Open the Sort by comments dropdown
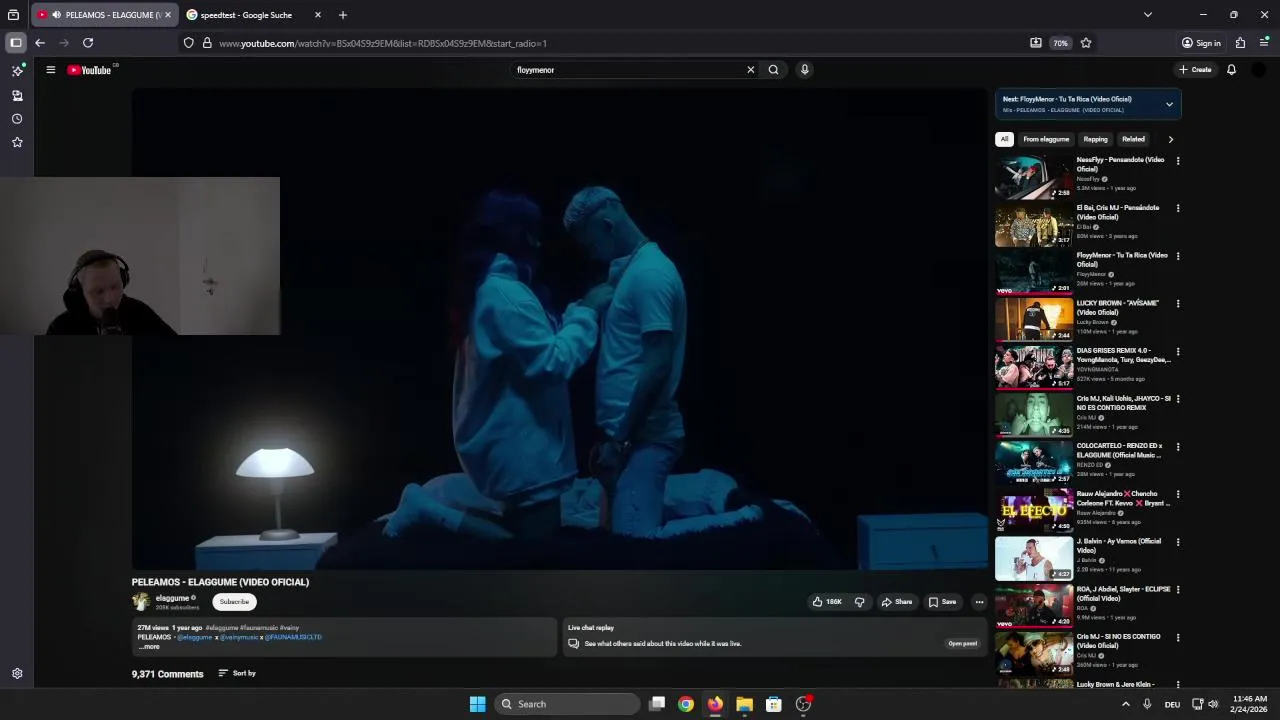1280x720 pixels. tap(237, 673)
